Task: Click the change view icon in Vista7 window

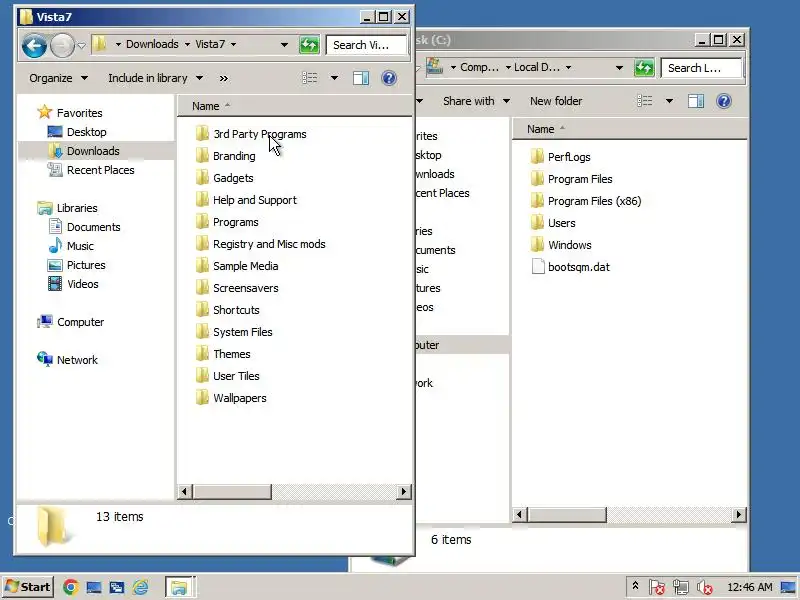Action: point(310,78)
